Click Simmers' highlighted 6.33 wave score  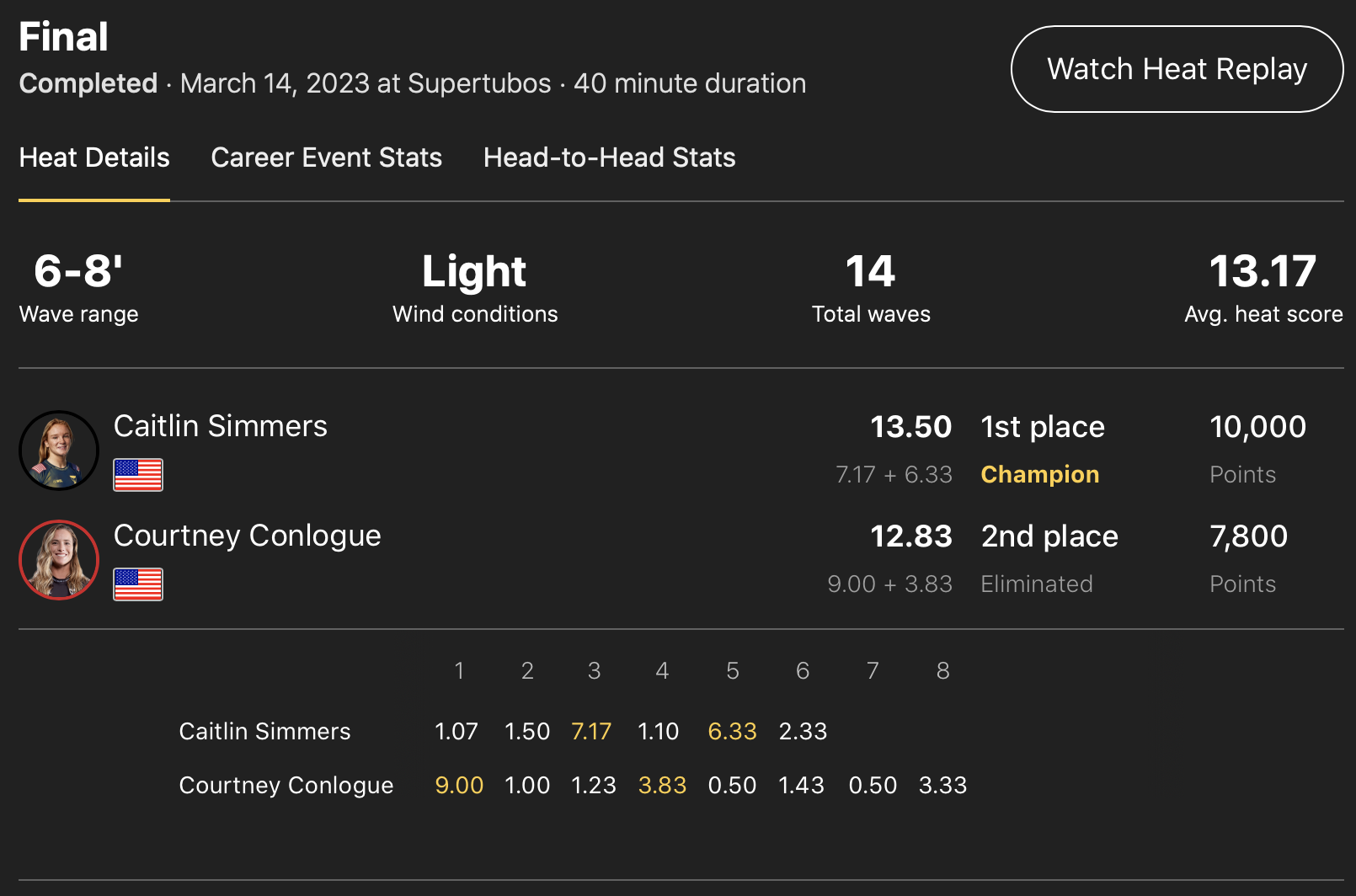tap(732, 731)
